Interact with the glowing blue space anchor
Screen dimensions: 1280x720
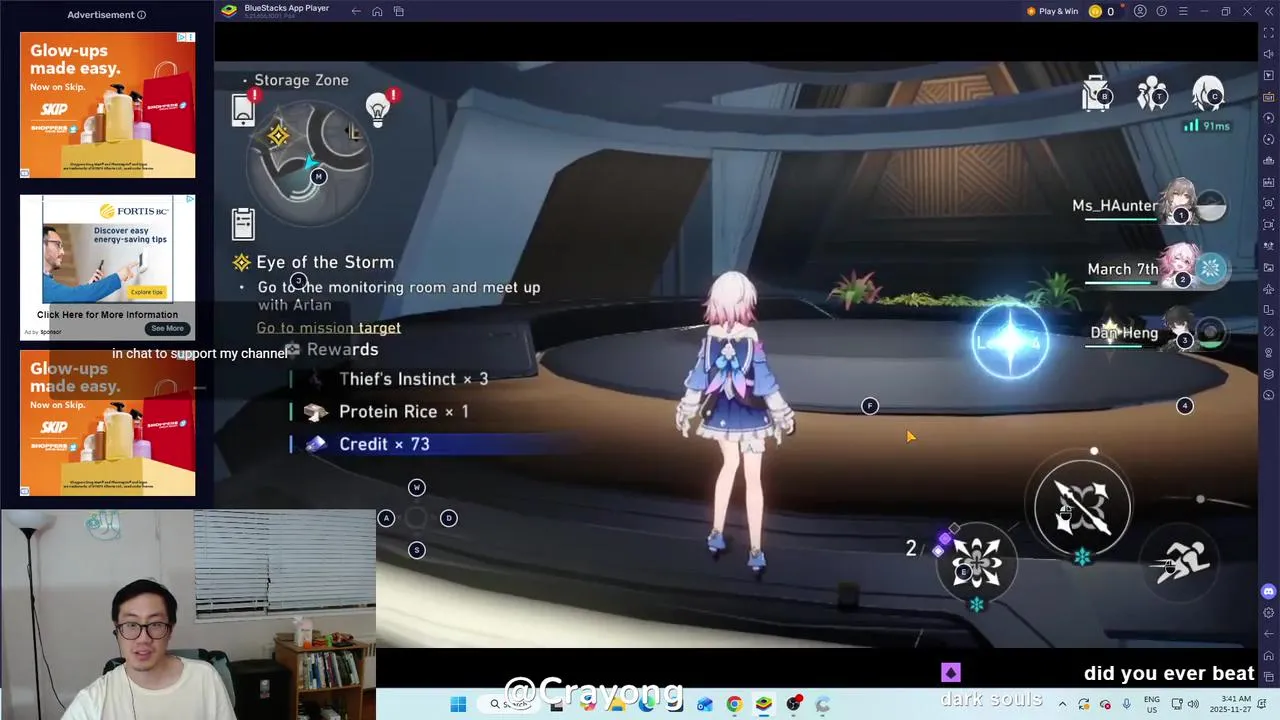click(x=1010, y=341)
